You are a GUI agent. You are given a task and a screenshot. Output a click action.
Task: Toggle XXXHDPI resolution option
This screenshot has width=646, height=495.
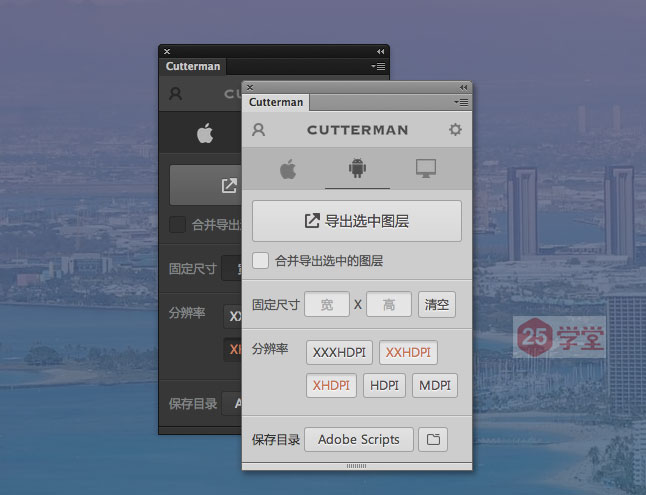tap(339, 352)
